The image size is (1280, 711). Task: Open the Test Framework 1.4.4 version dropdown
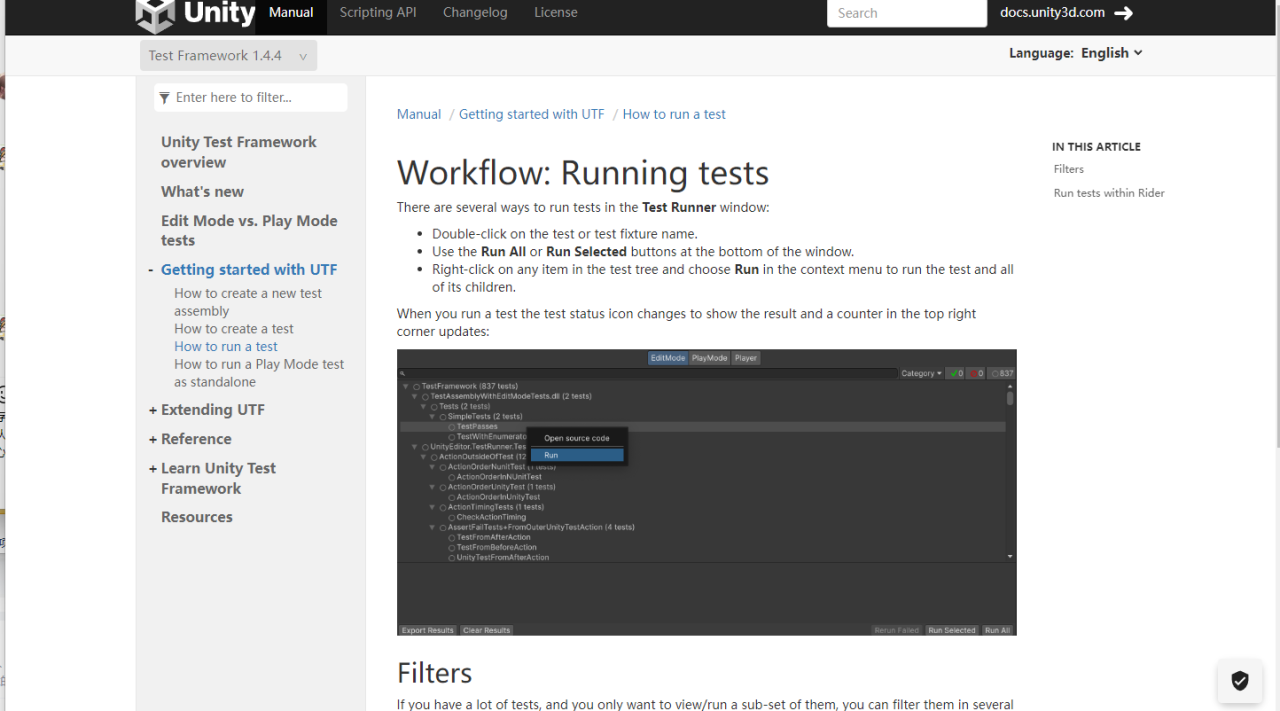[x=228, y=56]
